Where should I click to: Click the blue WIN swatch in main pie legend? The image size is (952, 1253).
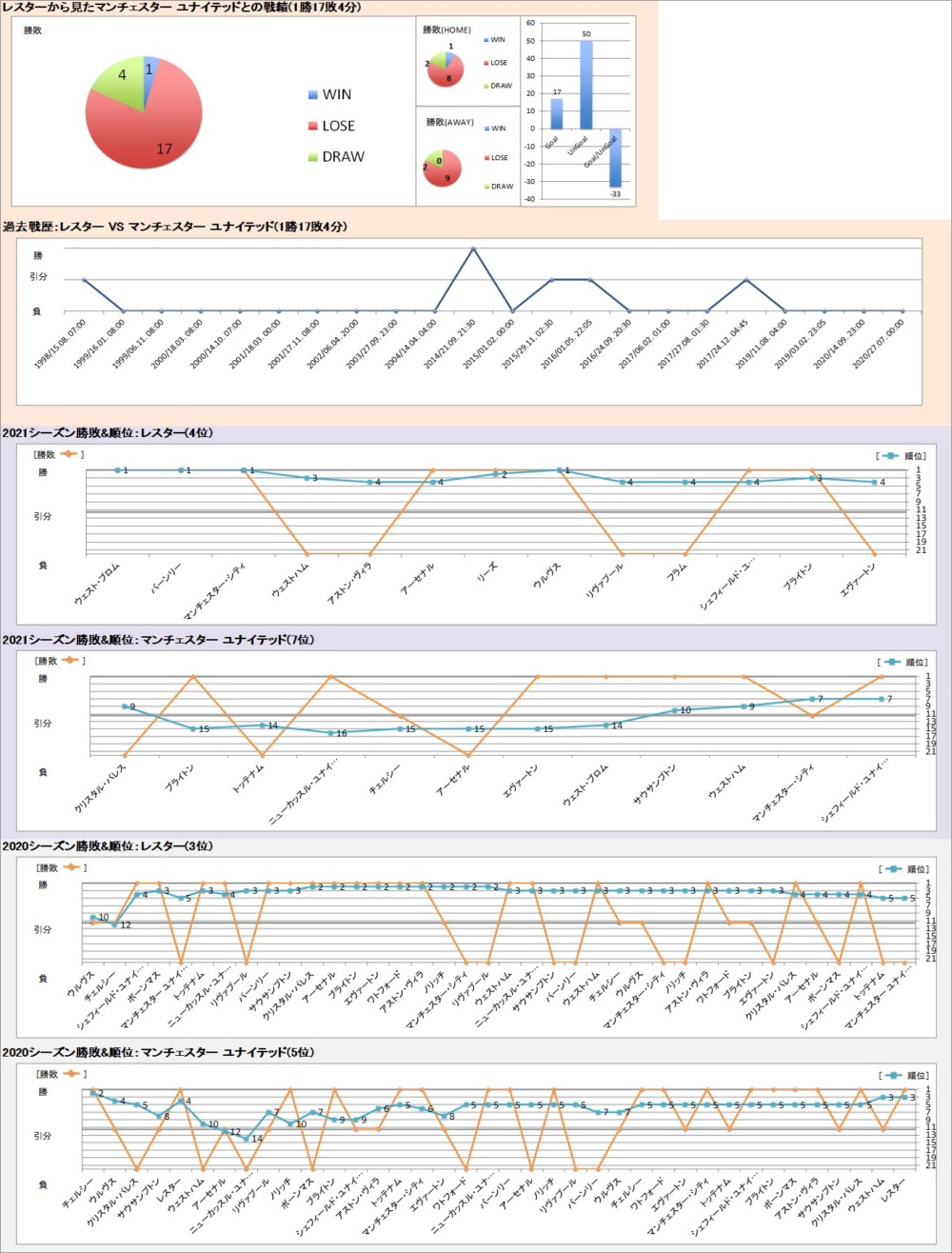coord(313,95)
